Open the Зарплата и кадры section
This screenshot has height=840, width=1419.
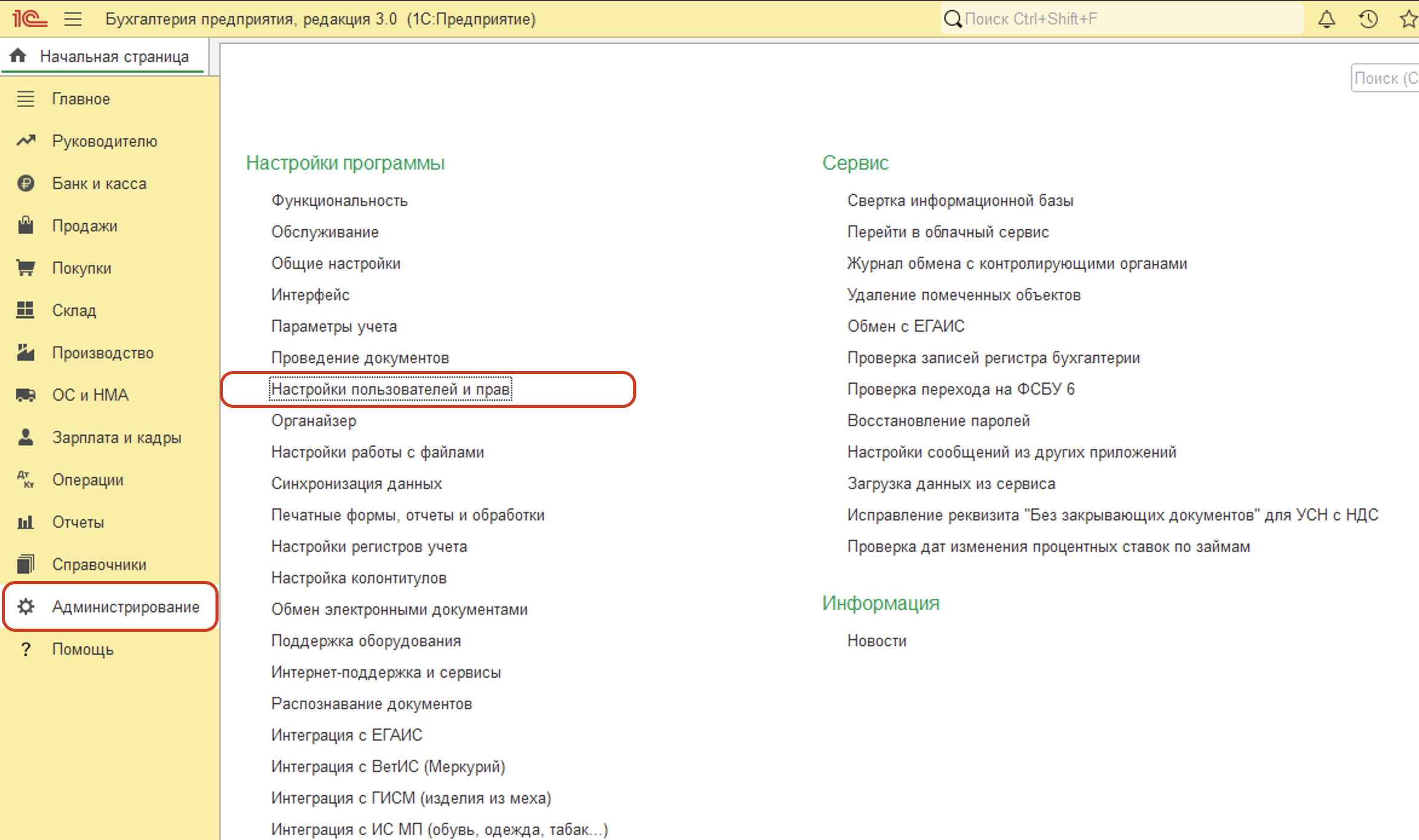[116, 437]
